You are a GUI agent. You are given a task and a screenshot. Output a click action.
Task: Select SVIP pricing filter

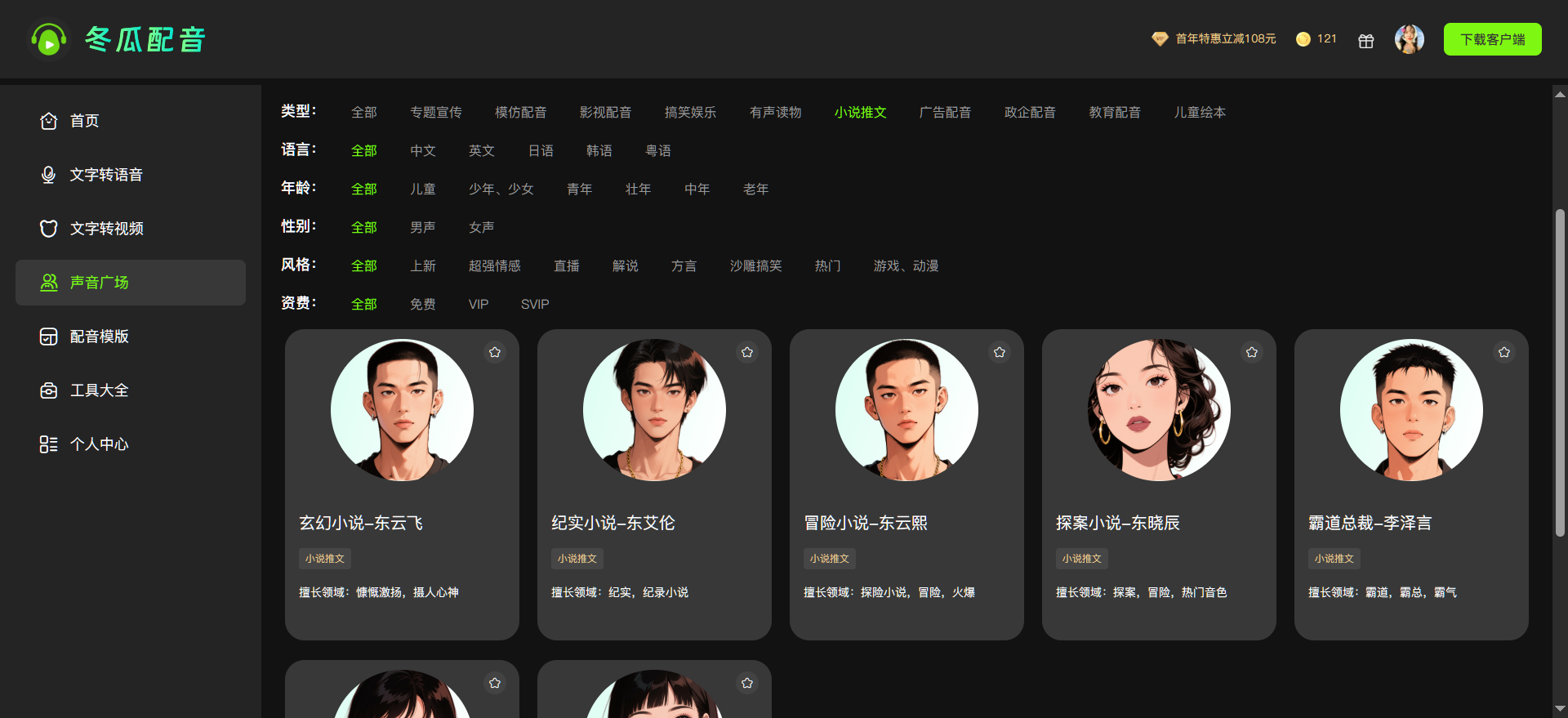click(x=535, y=304)
